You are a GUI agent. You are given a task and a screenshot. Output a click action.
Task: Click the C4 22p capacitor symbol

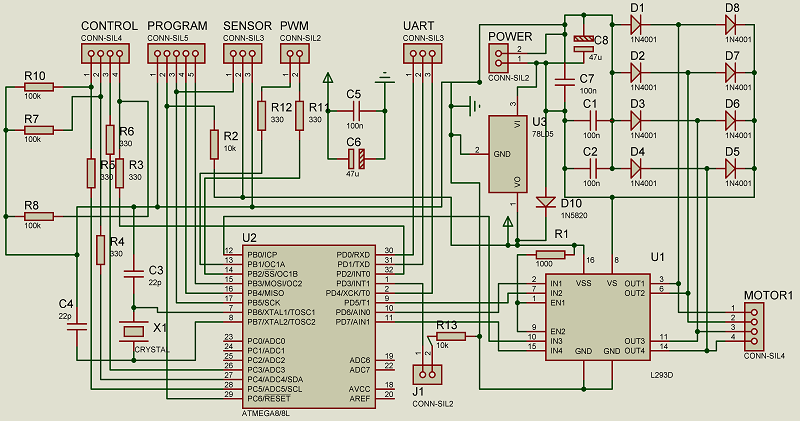pos(77,327)
